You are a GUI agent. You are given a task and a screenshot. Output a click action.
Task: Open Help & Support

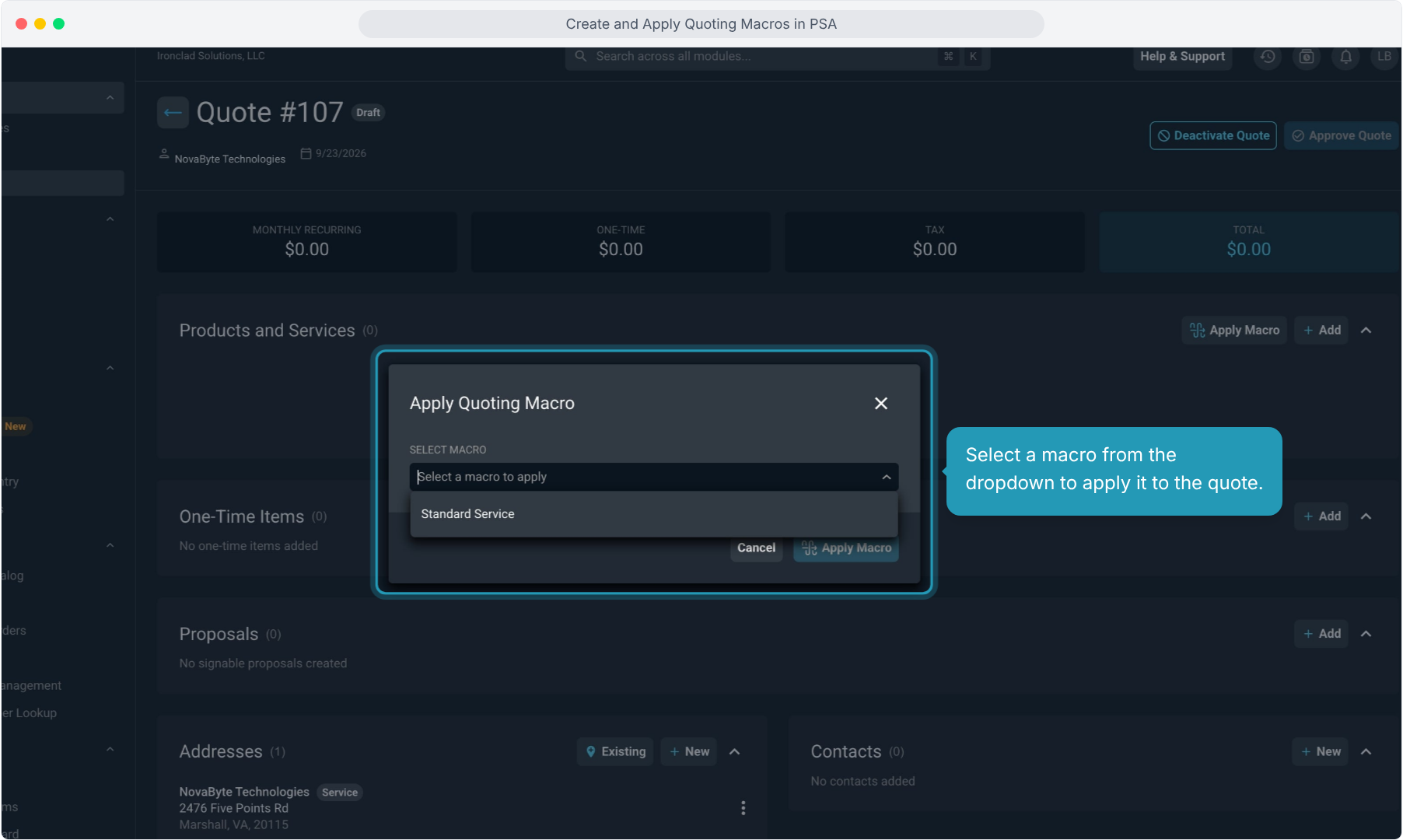click(x=1182, y=57)
